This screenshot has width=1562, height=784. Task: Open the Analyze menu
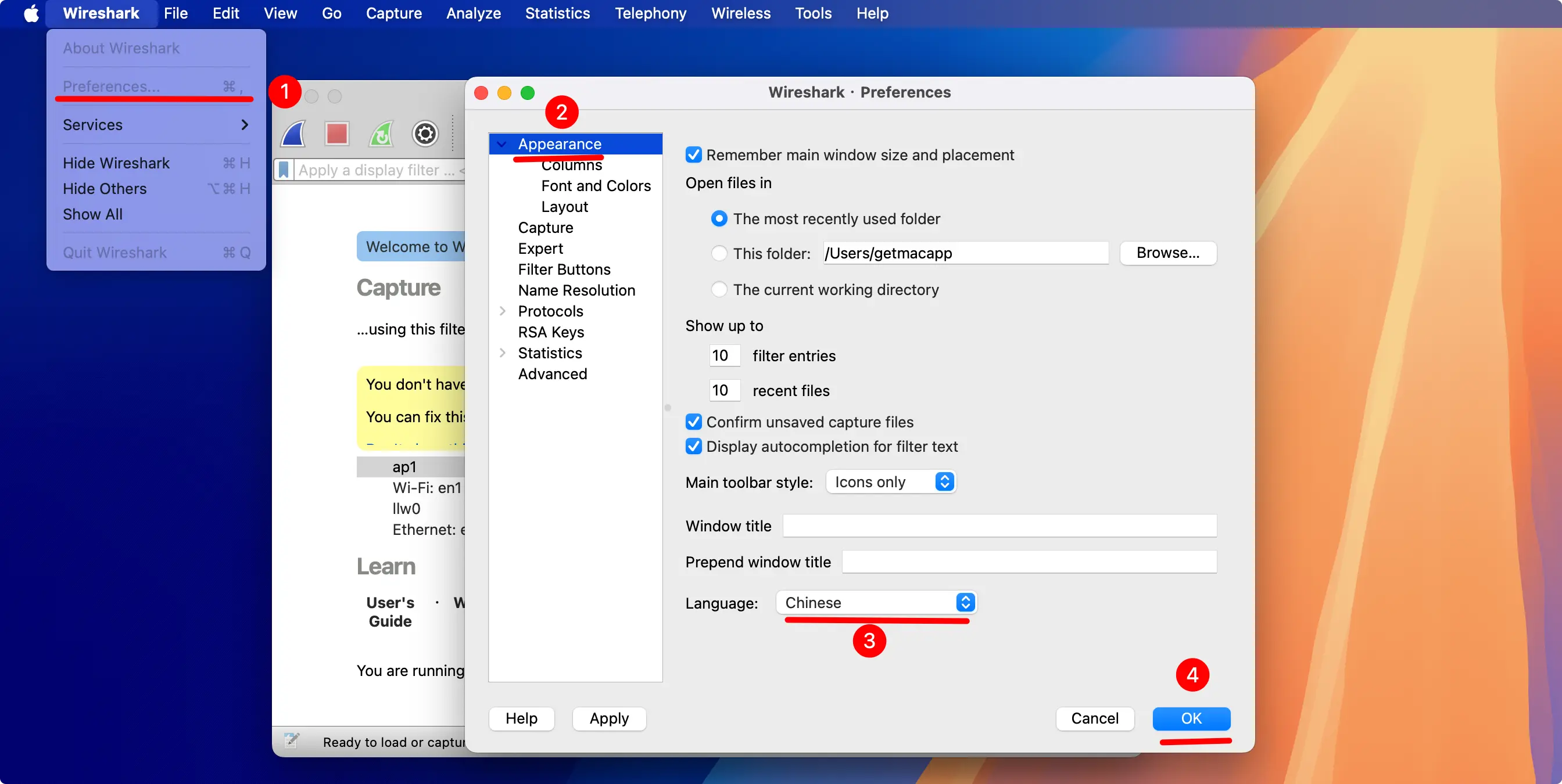pos(474,13)
